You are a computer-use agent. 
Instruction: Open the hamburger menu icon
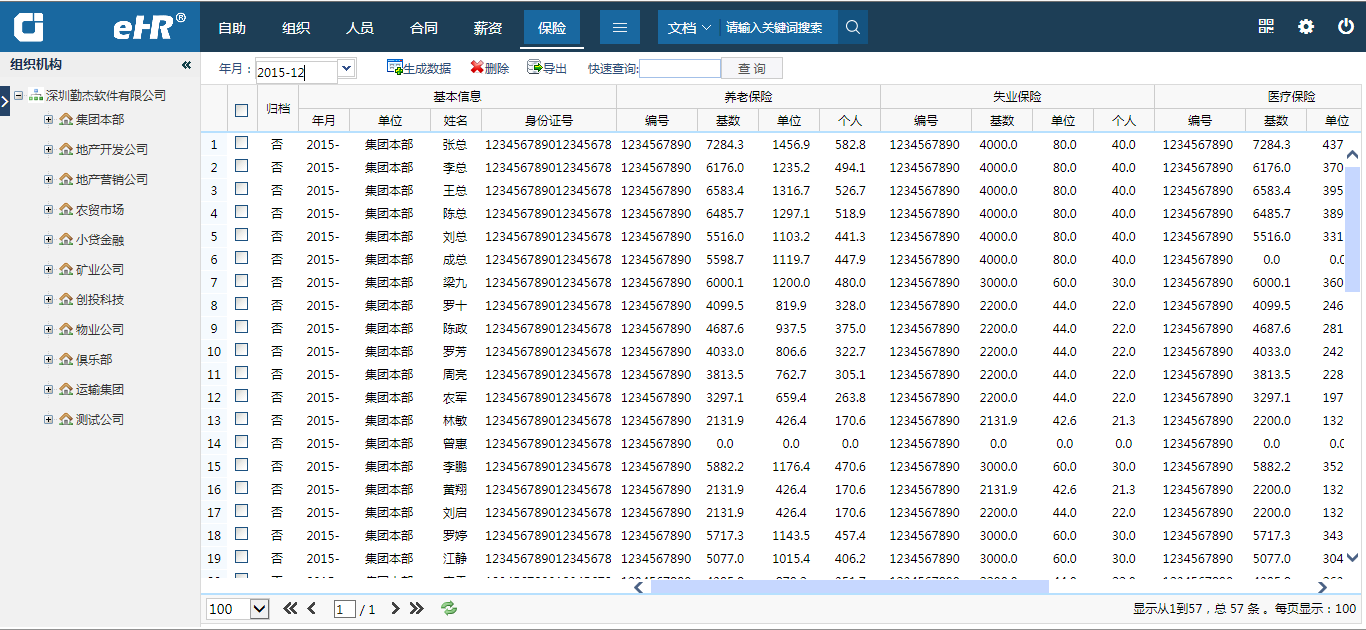(620, 28)
